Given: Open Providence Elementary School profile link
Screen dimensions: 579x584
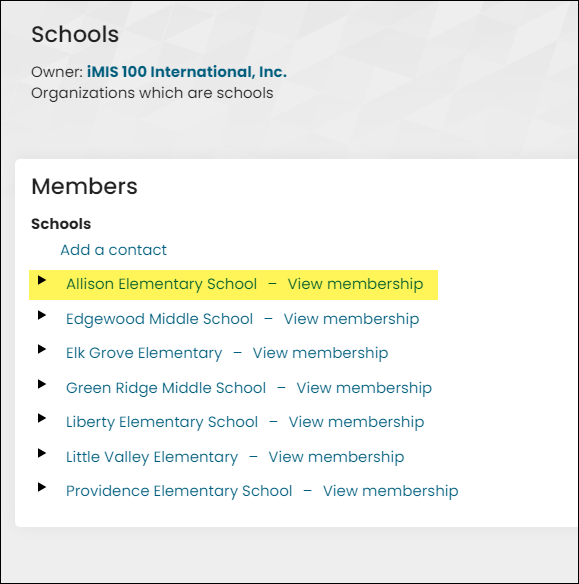Looking at the screenshot, I should (179, 491).
